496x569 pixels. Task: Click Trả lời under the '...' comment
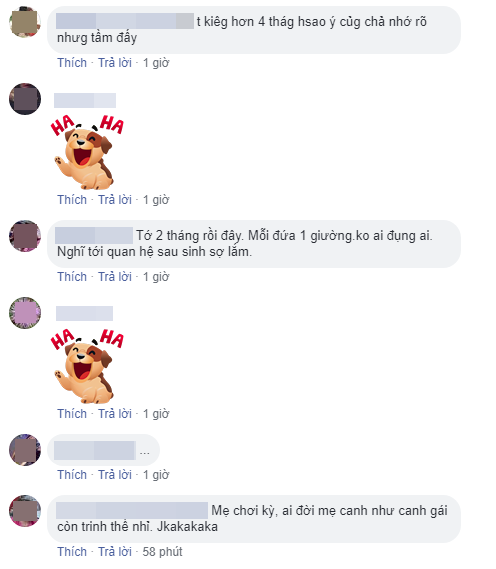click(115, 475)
